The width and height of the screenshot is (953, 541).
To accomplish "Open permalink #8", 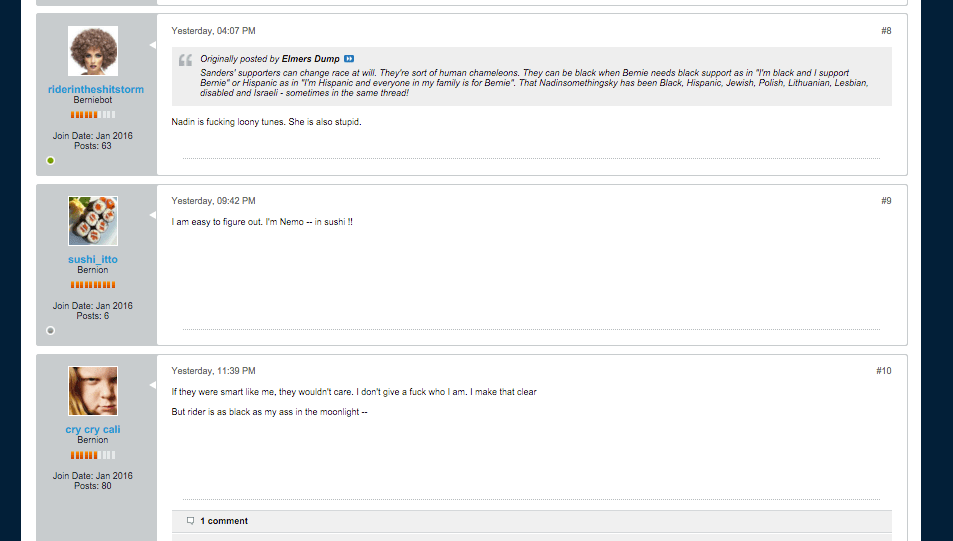I will (x=886, y=31).
